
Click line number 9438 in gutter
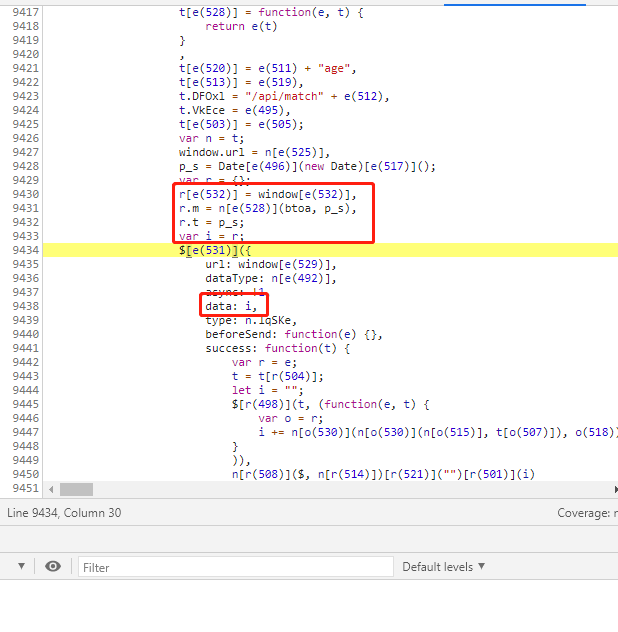pos(26,306)
